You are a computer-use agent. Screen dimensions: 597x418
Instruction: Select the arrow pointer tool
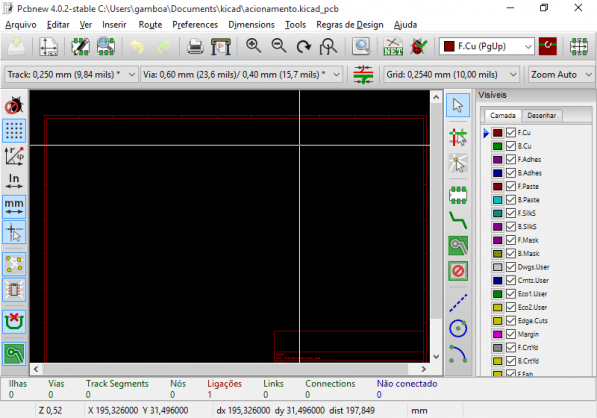tap(458, 105)
